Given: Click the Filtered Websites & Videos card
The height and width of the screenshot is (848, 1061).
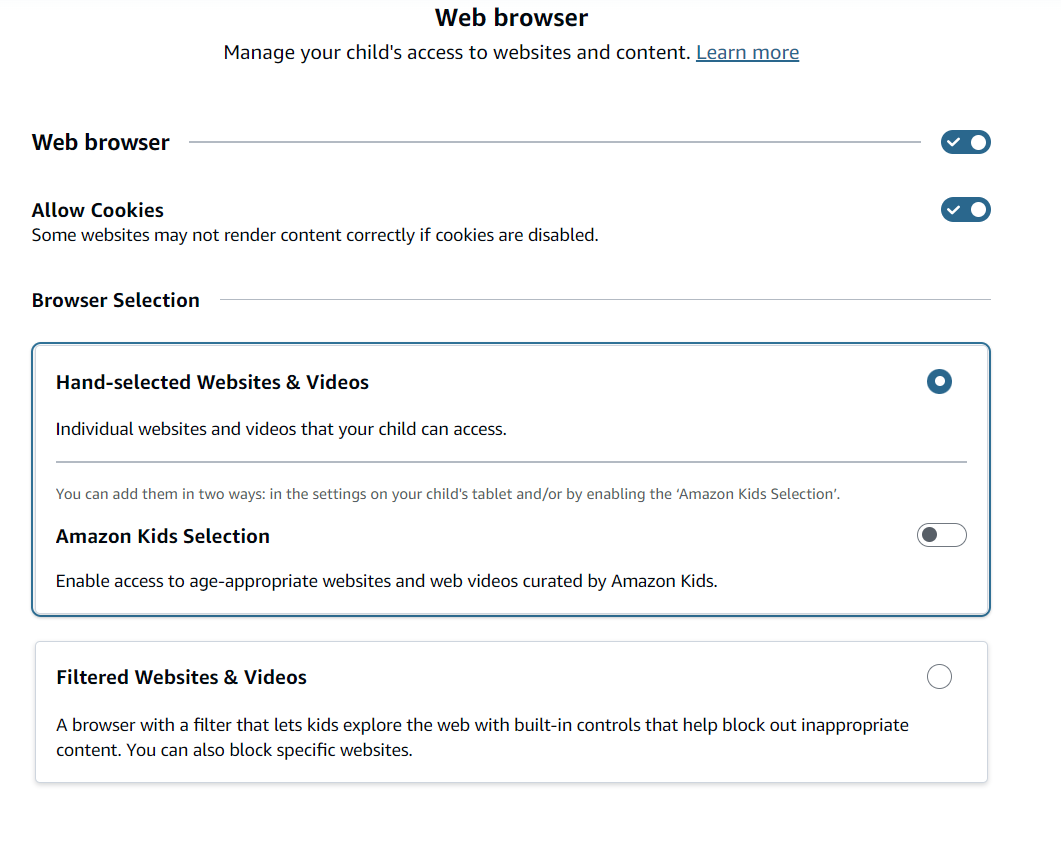Looking at the screenshot, I should point(512,711).
